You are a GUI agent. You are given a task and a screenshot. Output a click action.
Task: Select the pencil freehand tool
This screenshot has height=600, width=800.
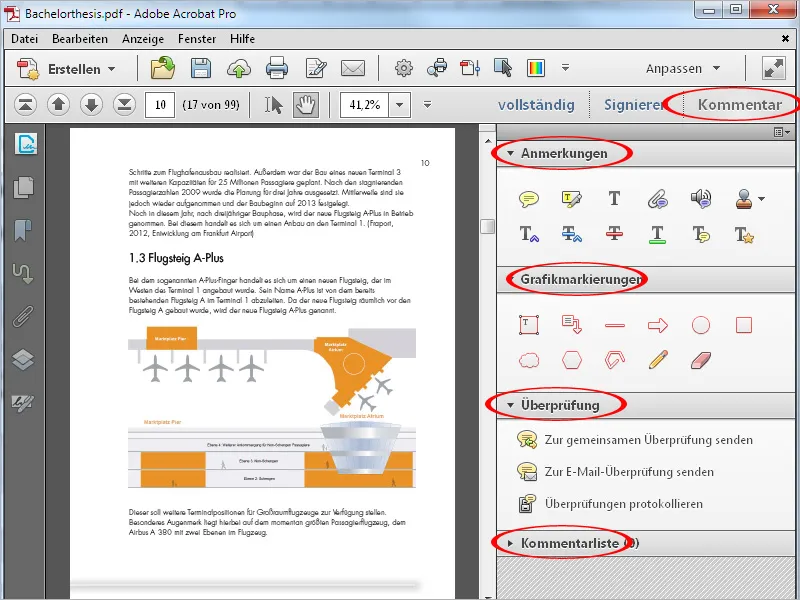(658, 360)
